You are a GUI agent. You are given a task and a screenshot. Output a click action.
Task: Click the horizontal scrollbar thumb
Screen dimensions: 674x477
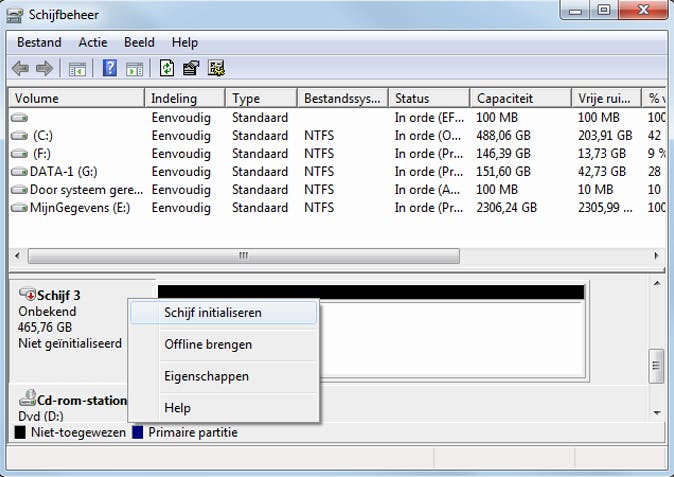tap(244, 256)
